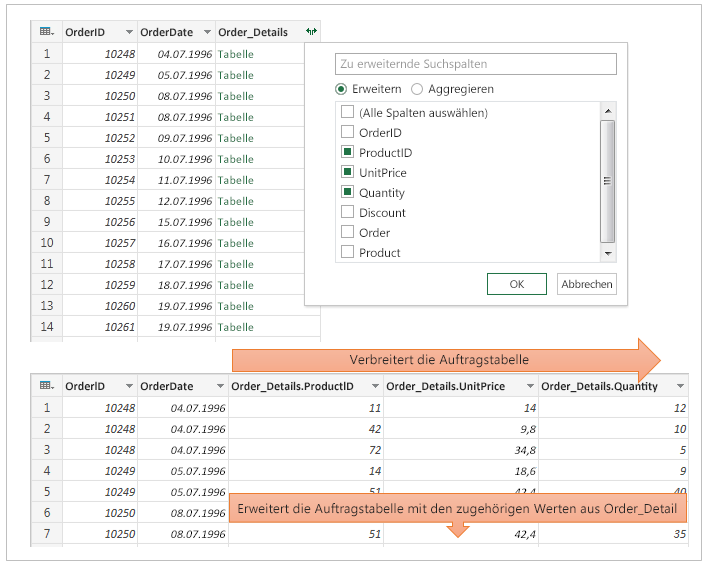Viewport: 707px width, 565px height.
Task: Open the Order_Details.Quantity filter dropdown
Action: tap(680, 386)
